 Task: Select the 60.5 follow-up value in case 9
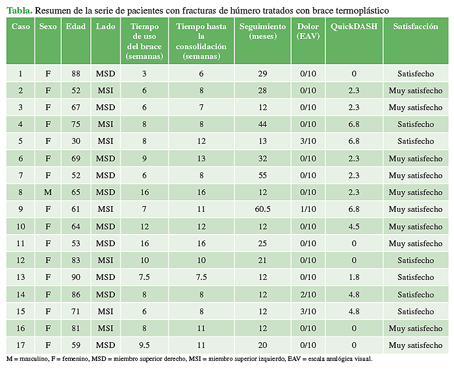(x=262, y=209)
